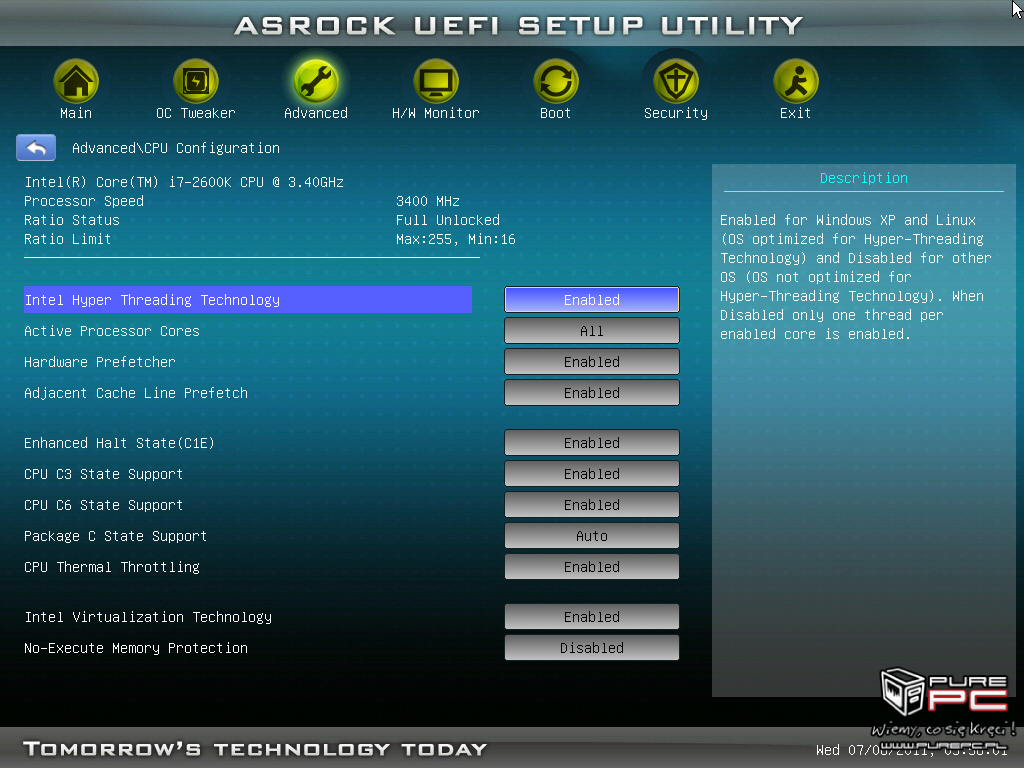Select the Package C State Support label
This screenshot has height=768, width=1024.
point(115,536)
